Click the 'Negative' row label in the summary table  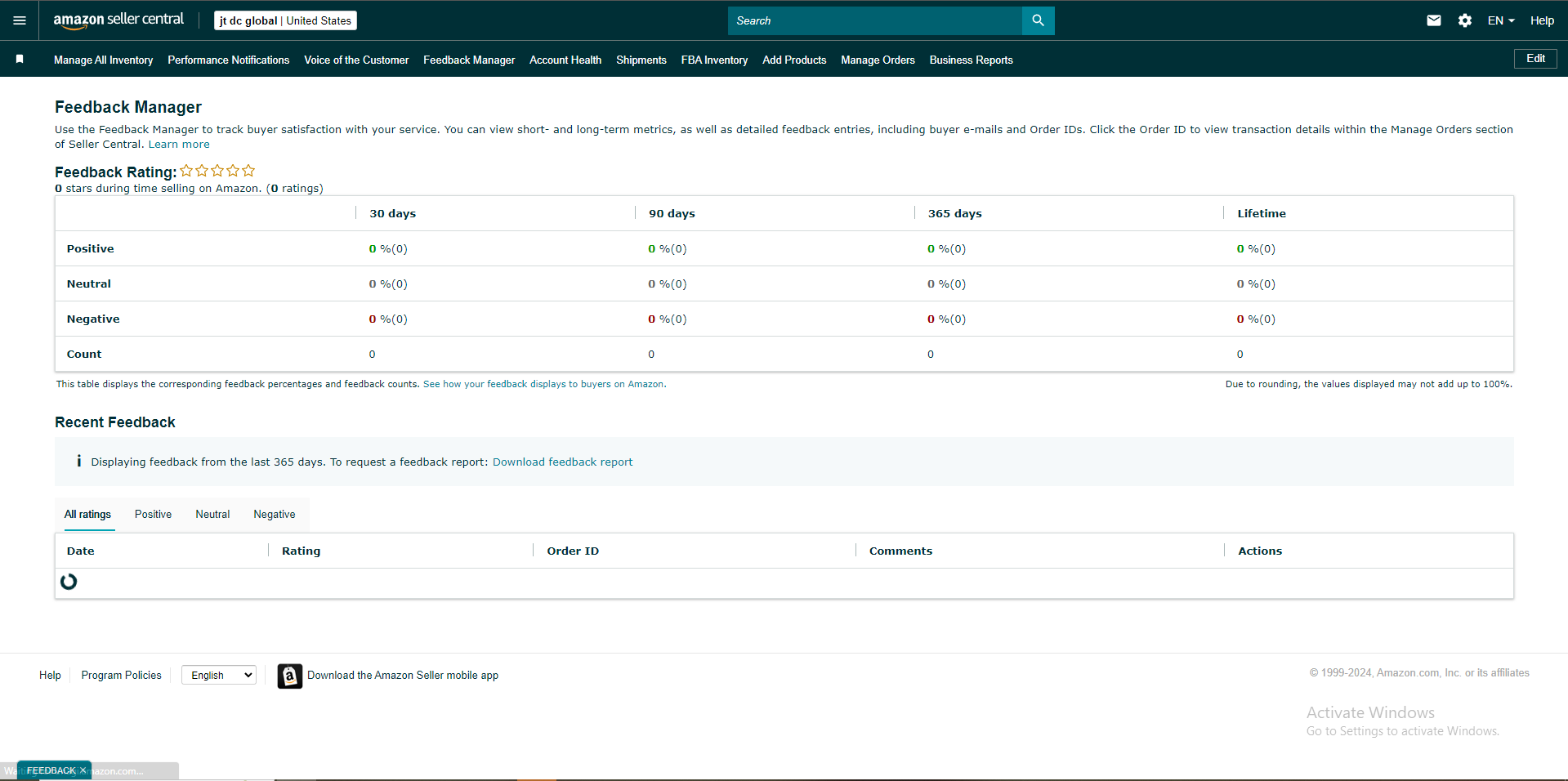tap(93, 319)
